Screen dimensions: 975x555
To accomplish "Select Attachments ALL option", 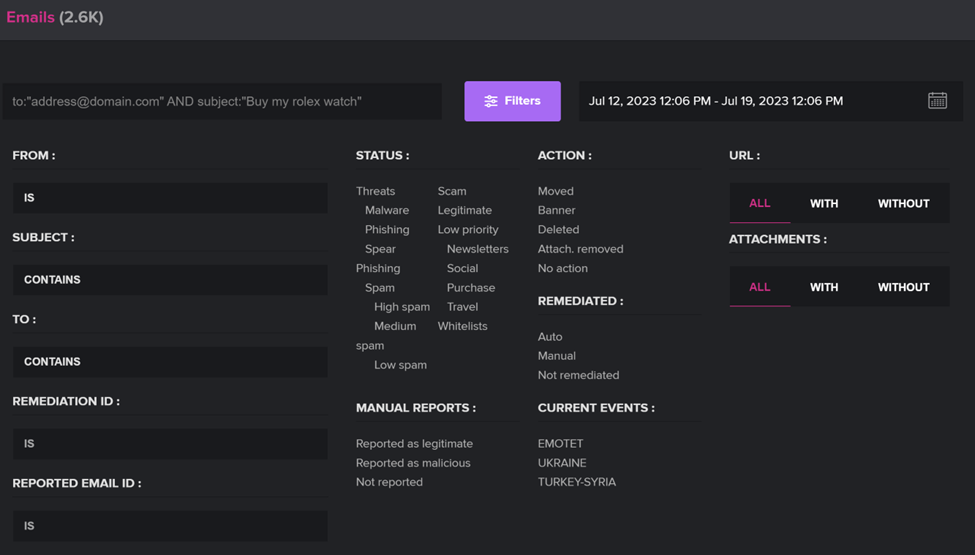I will click(x=760, y=287).
